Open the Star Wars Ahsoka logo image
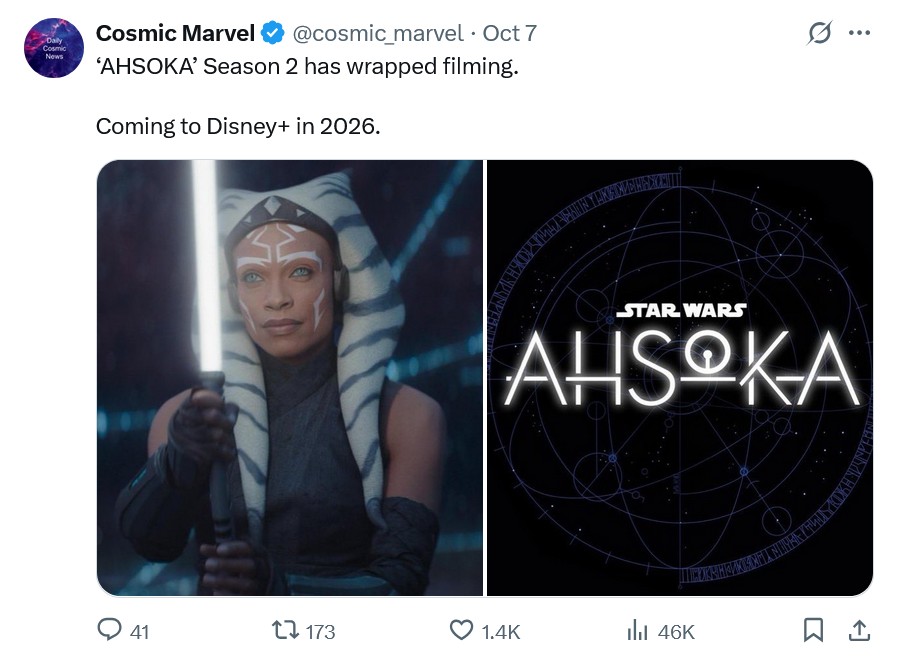 pyautogui.click(x=679, y=378)
